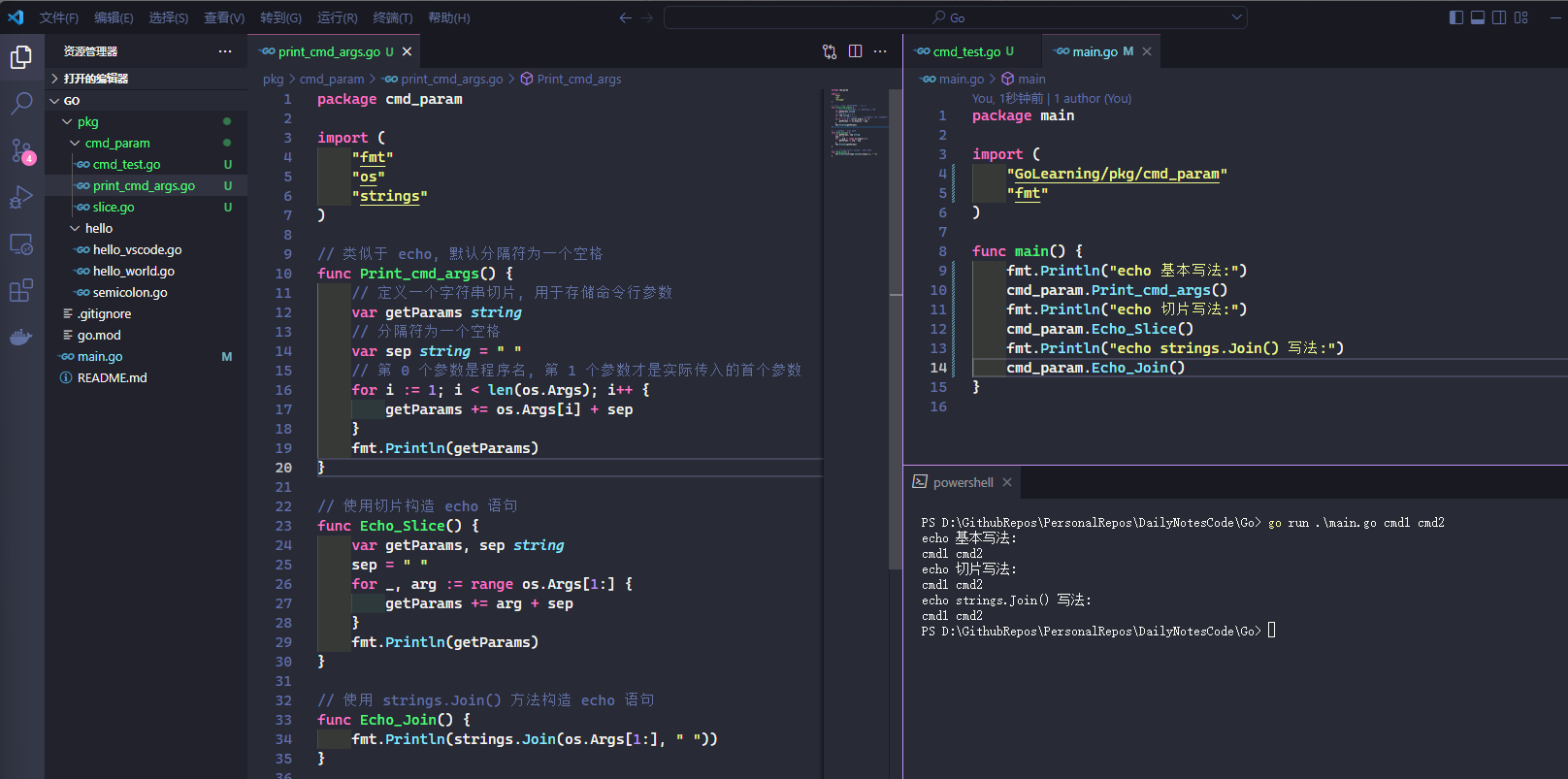Open the Run (运行) menu
Image resolution: width=1568 pixels, height=779 pixels.
click(x=338, y=17)
